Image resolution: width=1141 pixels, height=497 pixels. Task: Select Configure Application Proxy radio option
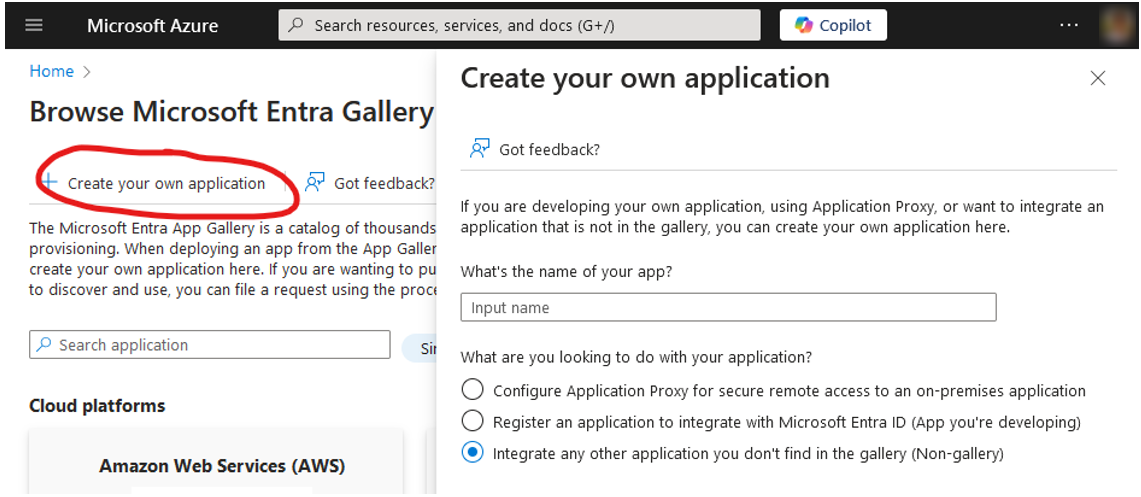click(473, 390)
